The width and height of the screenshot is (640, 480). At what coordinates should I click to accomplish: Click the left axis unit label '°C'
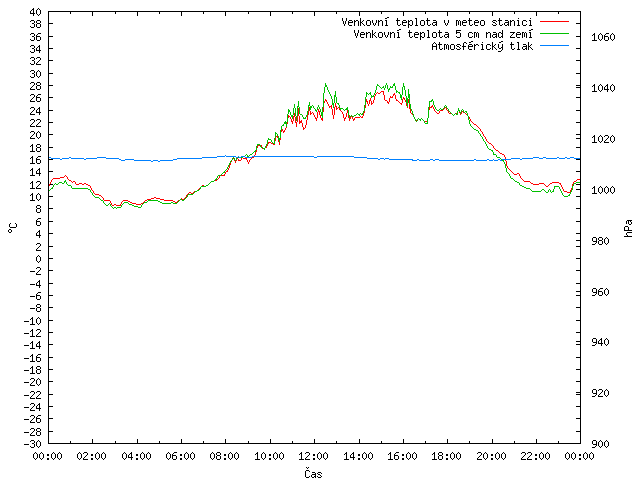(x=13, y=228)
